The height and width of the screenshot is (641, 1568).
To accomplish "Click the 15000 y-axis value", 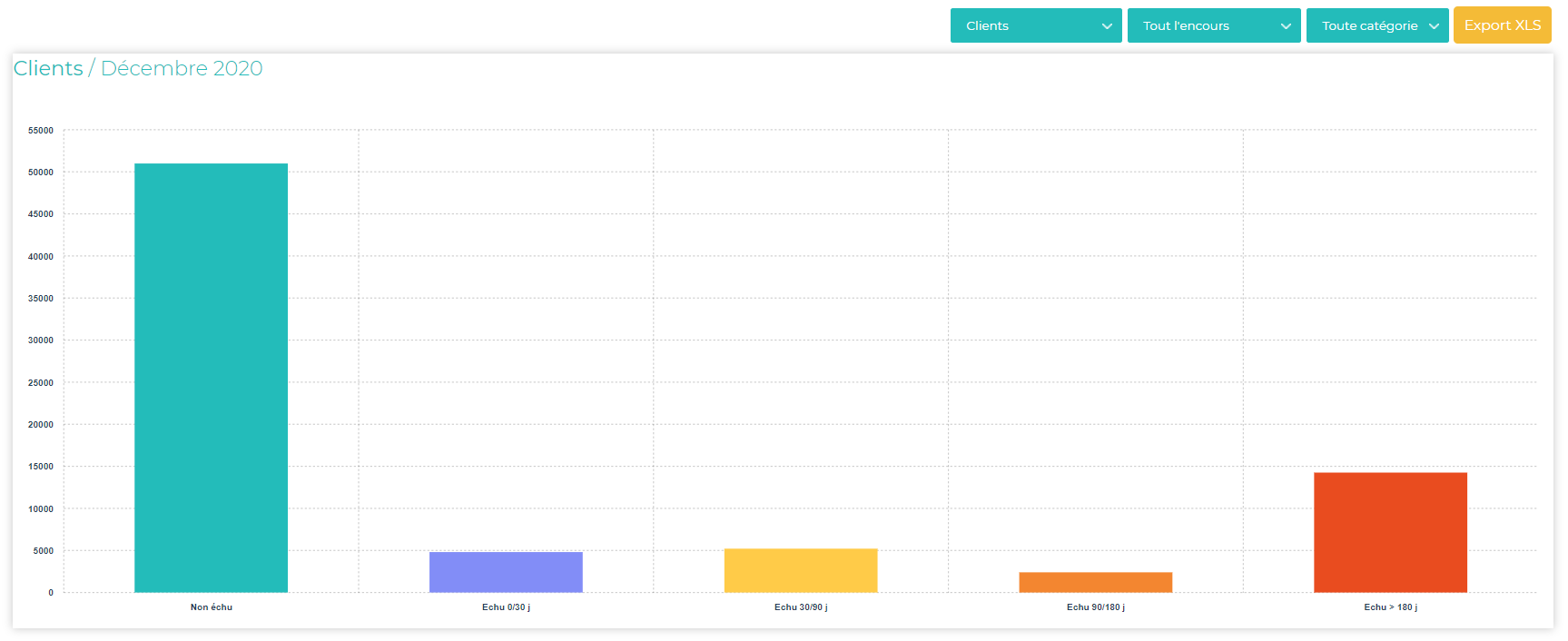I will coord(41,467).
